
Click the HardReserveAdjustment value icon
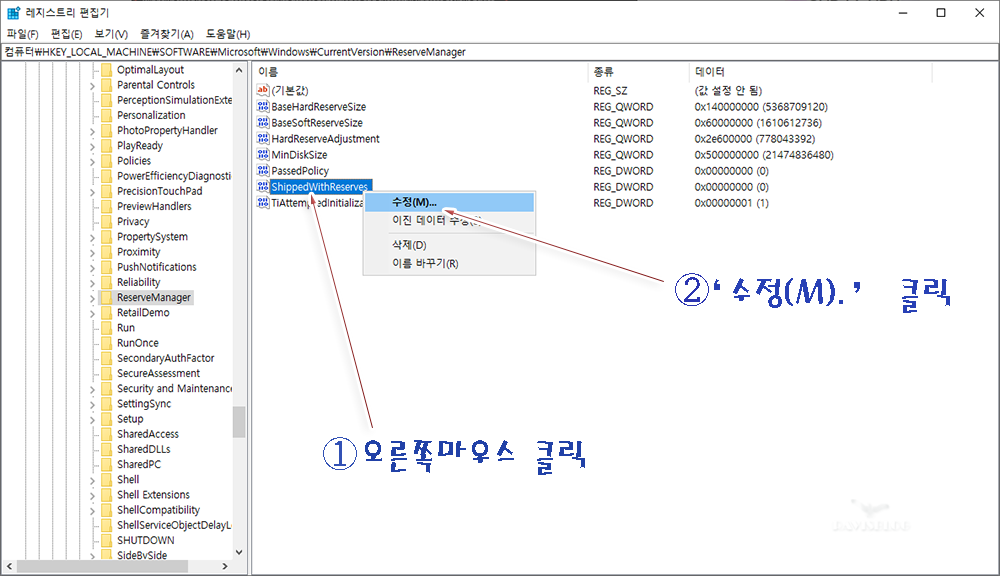(263, 138)
